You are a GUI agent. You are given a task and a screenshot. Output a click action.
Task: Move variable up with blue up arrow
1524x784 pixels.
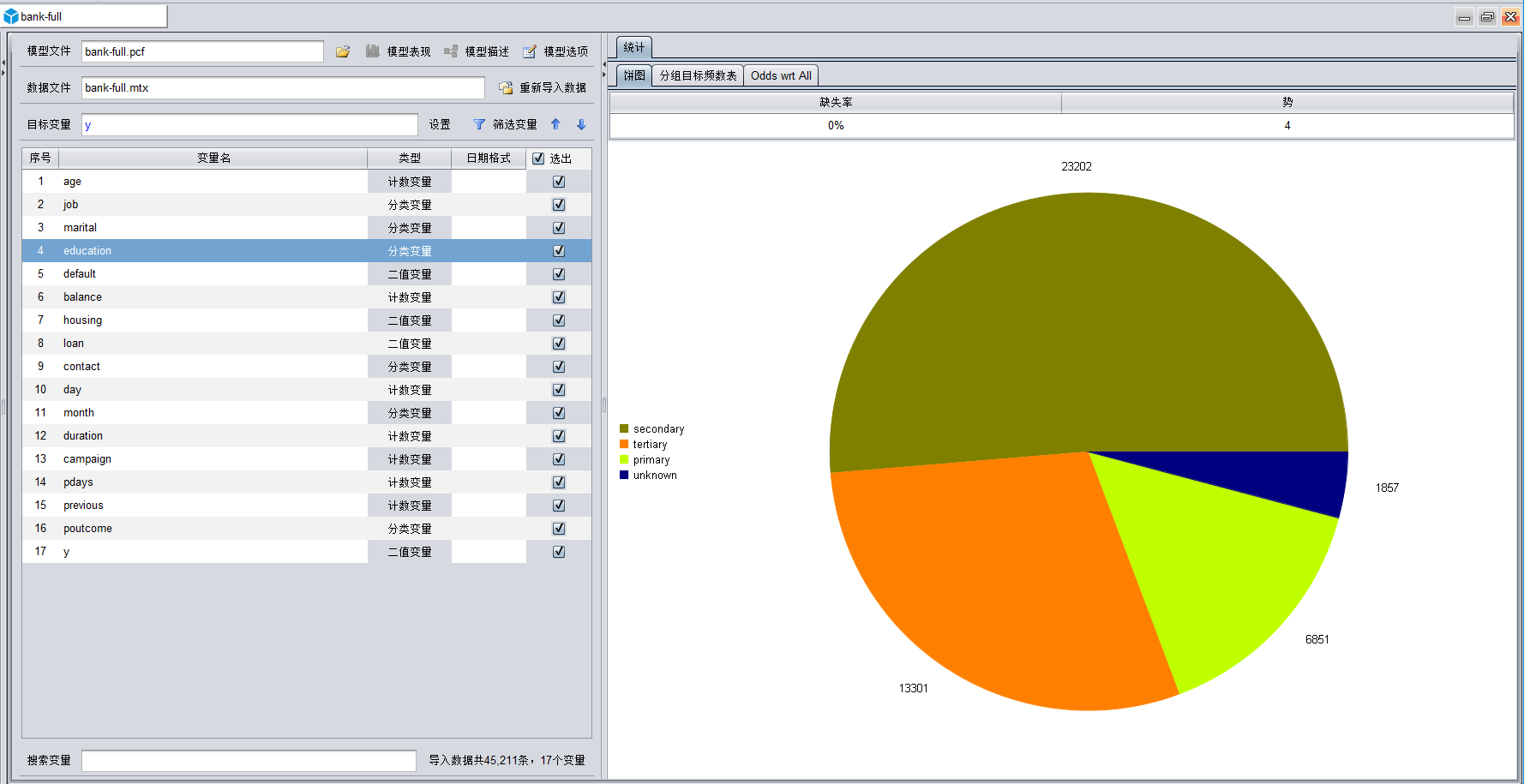click(x=555, y=124)
